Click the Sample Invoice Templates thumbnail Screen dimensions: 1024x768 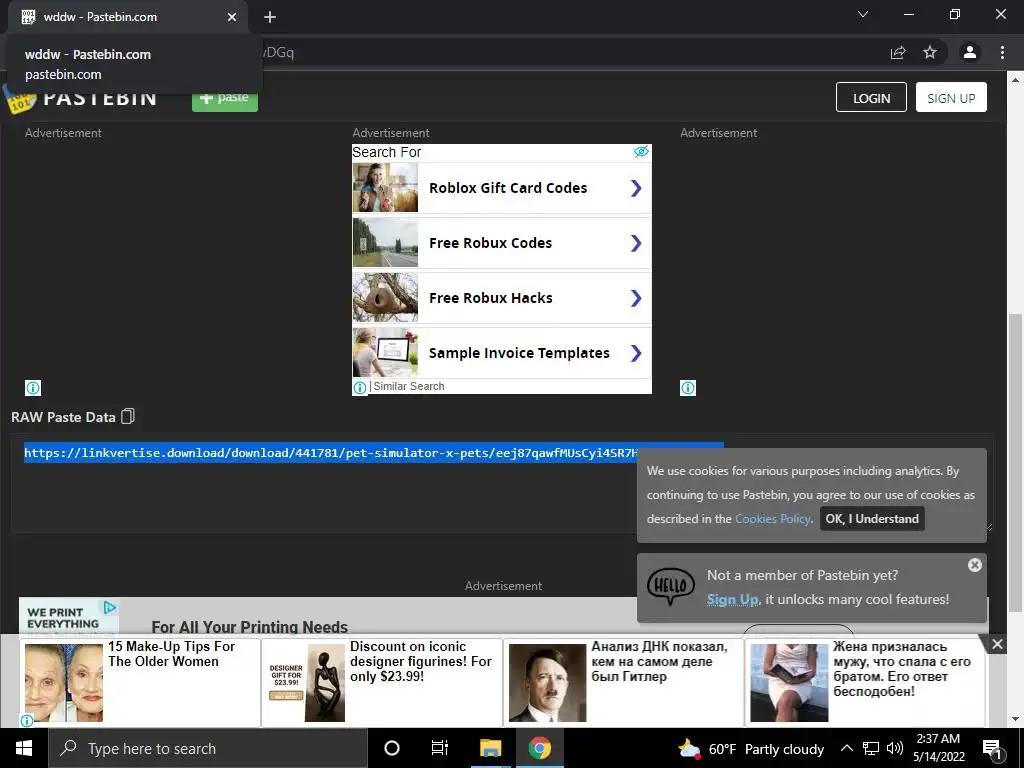click(x=385, y=352)
